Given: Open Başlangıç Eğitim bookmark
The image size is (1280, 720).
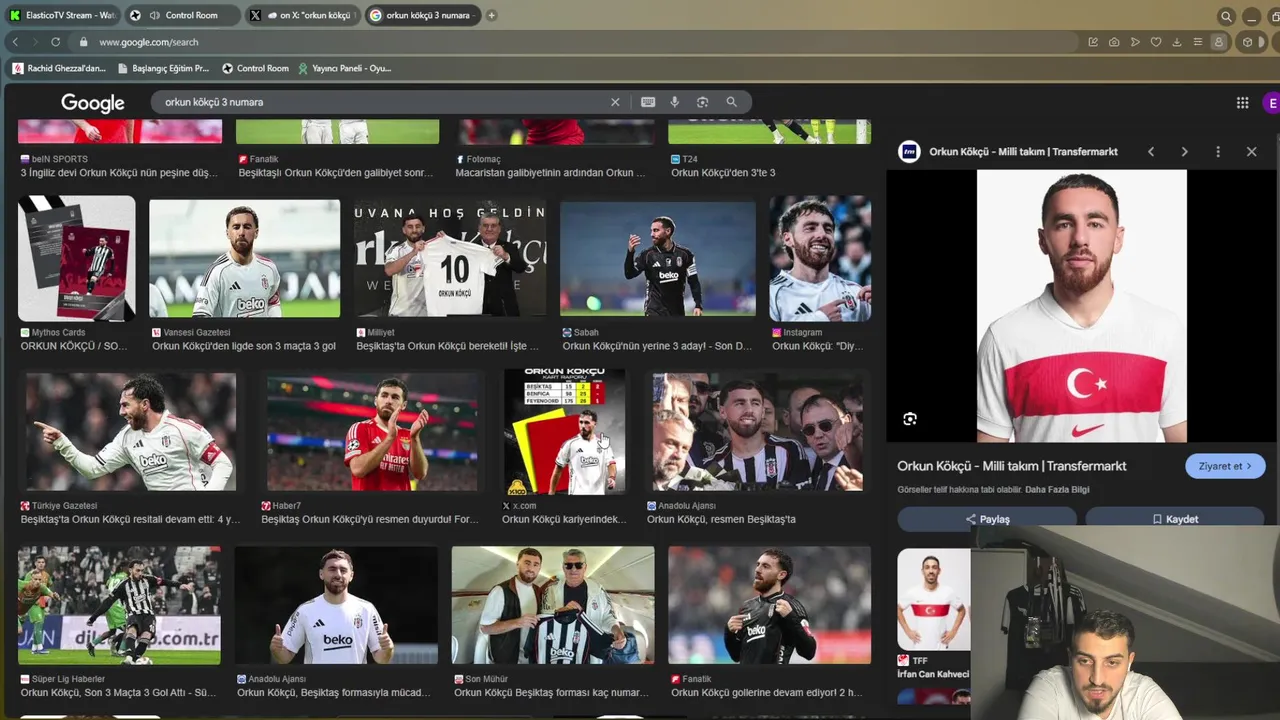Looking at the screenshot, I should (163, 68).
